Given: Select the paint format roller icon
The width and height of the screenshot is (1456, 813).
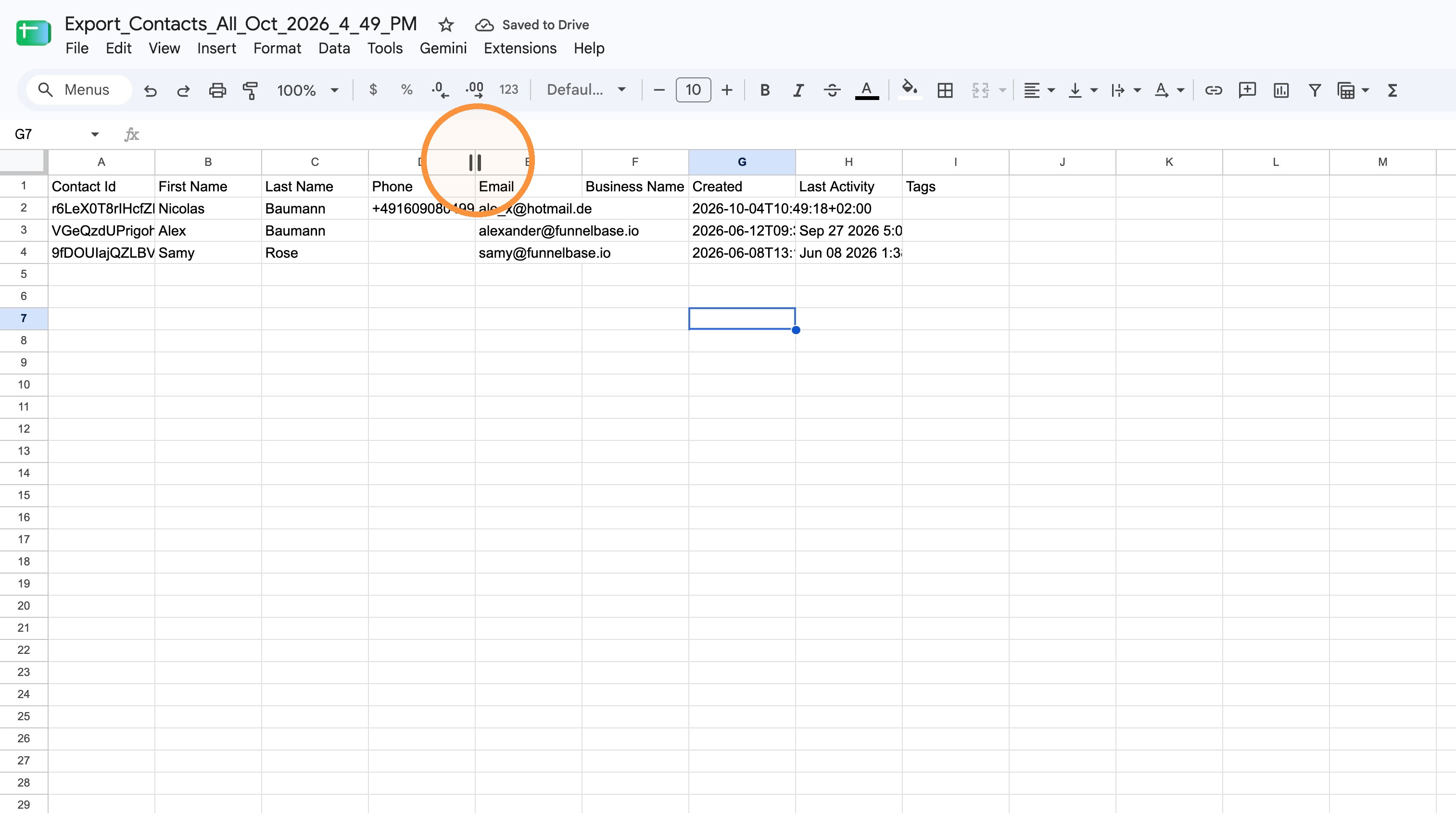Looking at the screenshot, I should 250,90.
